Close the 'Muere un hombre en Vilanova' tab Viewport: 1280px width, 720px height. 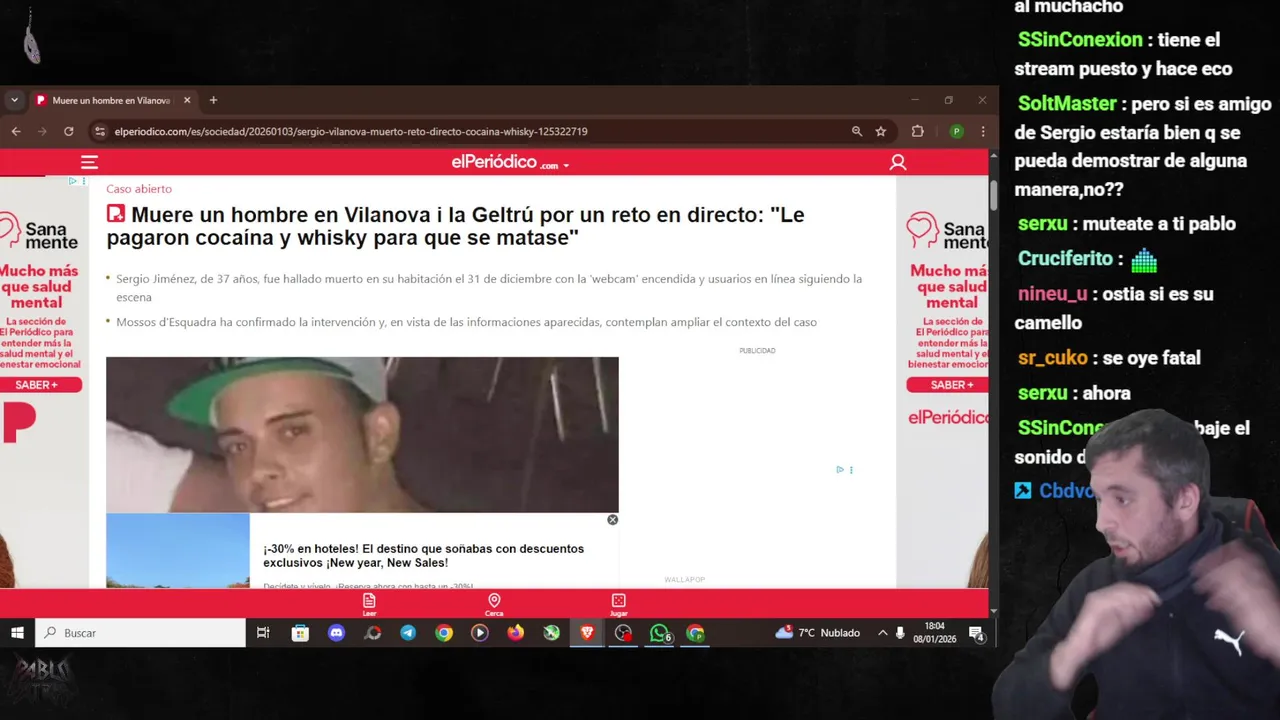(186, 100)
